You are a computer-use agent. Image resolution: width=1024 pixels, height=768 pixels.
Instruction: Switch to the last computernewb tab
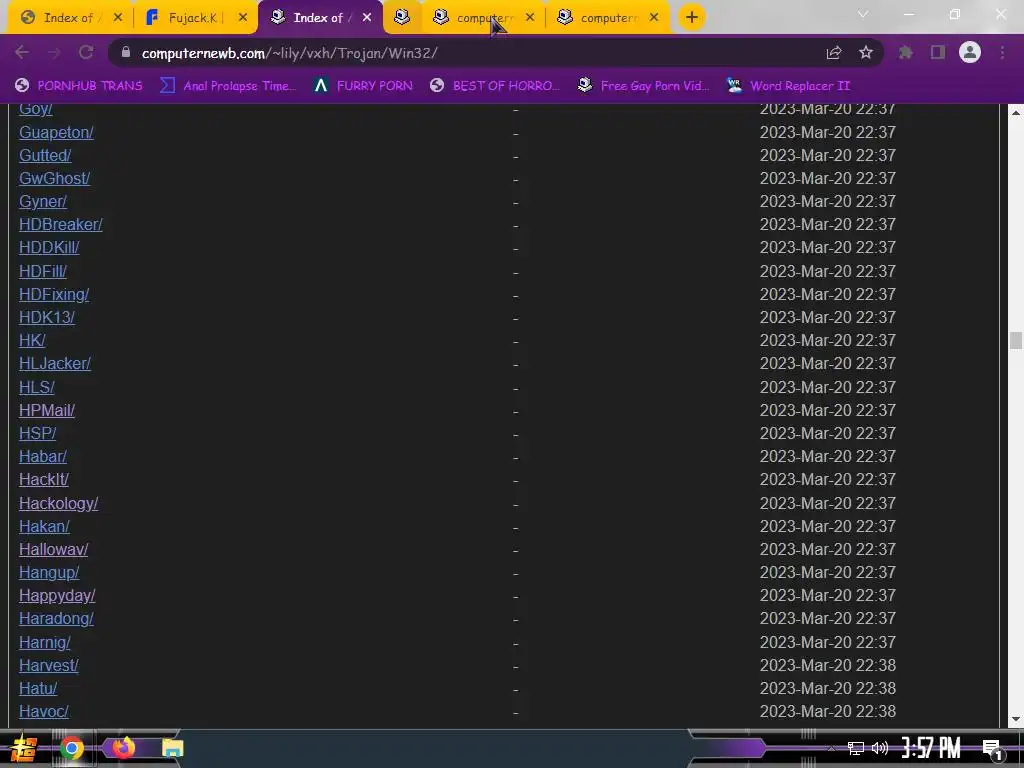(607, 18)
